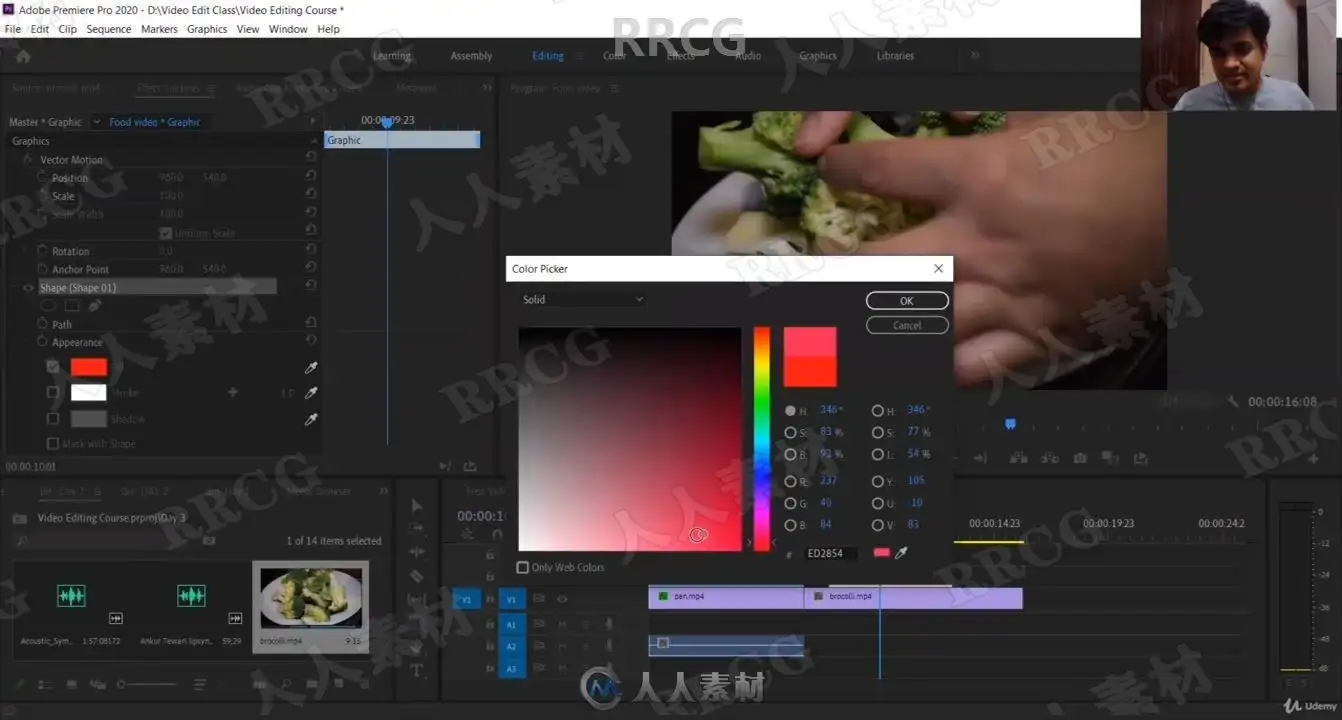Select the Track Select Forward tool
This screenshot has width=1342, height=720.
417,530
